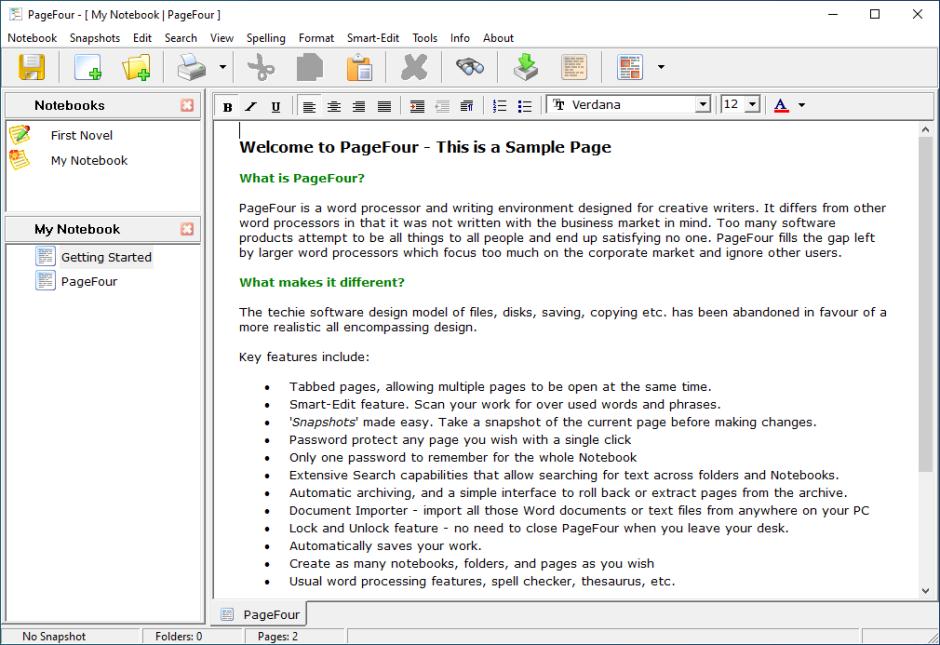The width and height of the screenshot is (940, 645).
Task: Open the View menu
Action: [x=222, y=38]
